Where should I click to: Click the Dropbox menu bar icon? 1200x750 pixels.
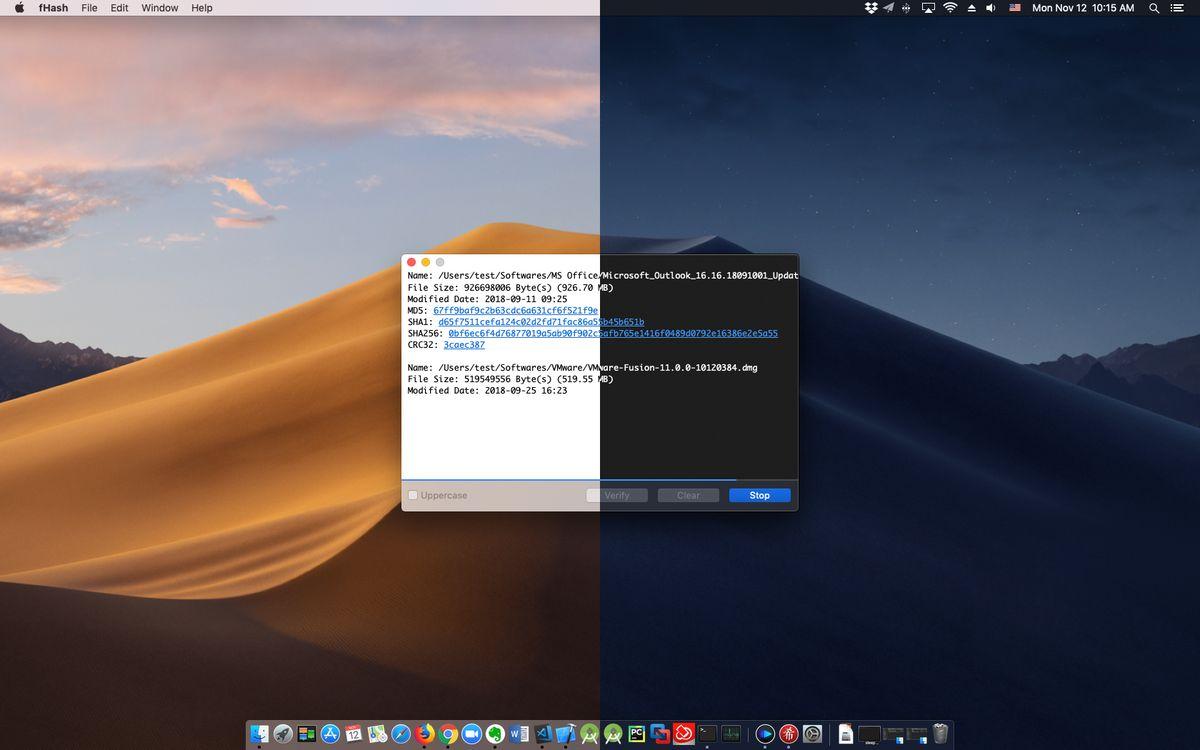pyautogui.click(x=869, y=8)
